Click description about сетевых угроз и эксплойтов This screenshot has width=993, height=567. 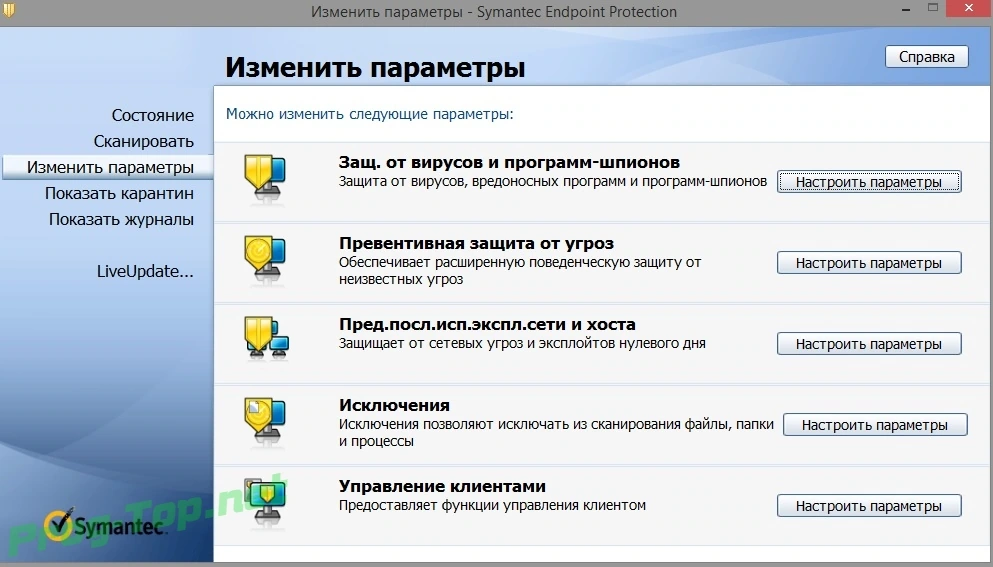(x=522, y=343)
